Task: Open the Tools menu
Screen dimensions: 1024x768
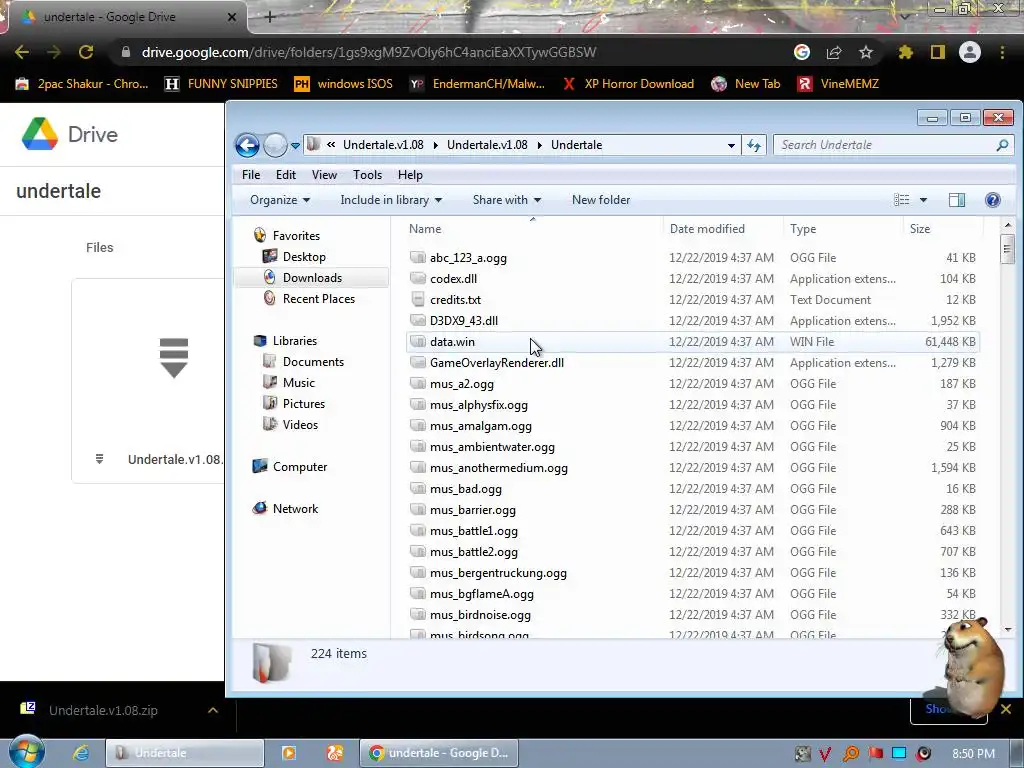Action: 367,175
